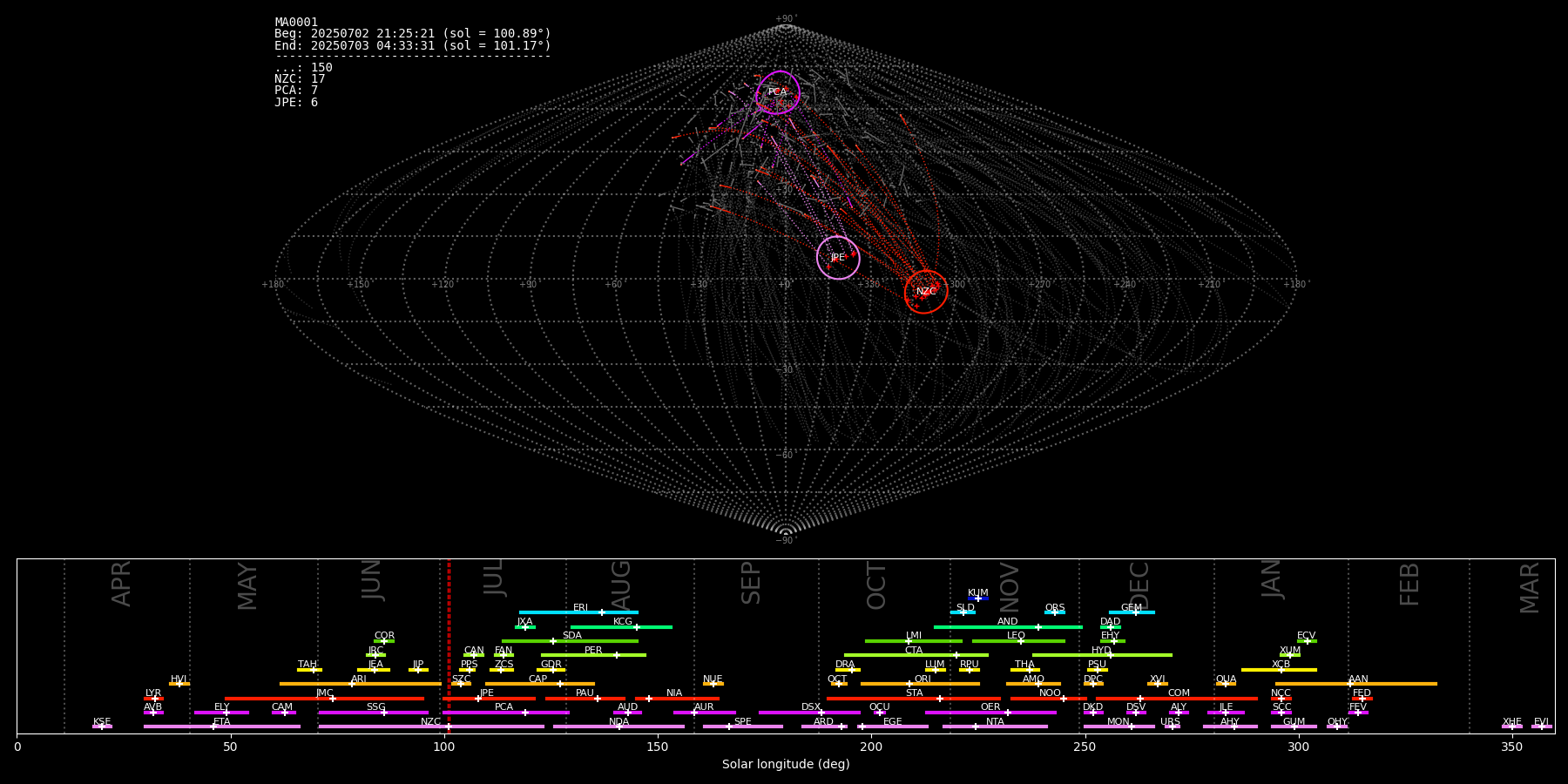
Task: Select the HYD shower bar
Action: coord(1102,655)
